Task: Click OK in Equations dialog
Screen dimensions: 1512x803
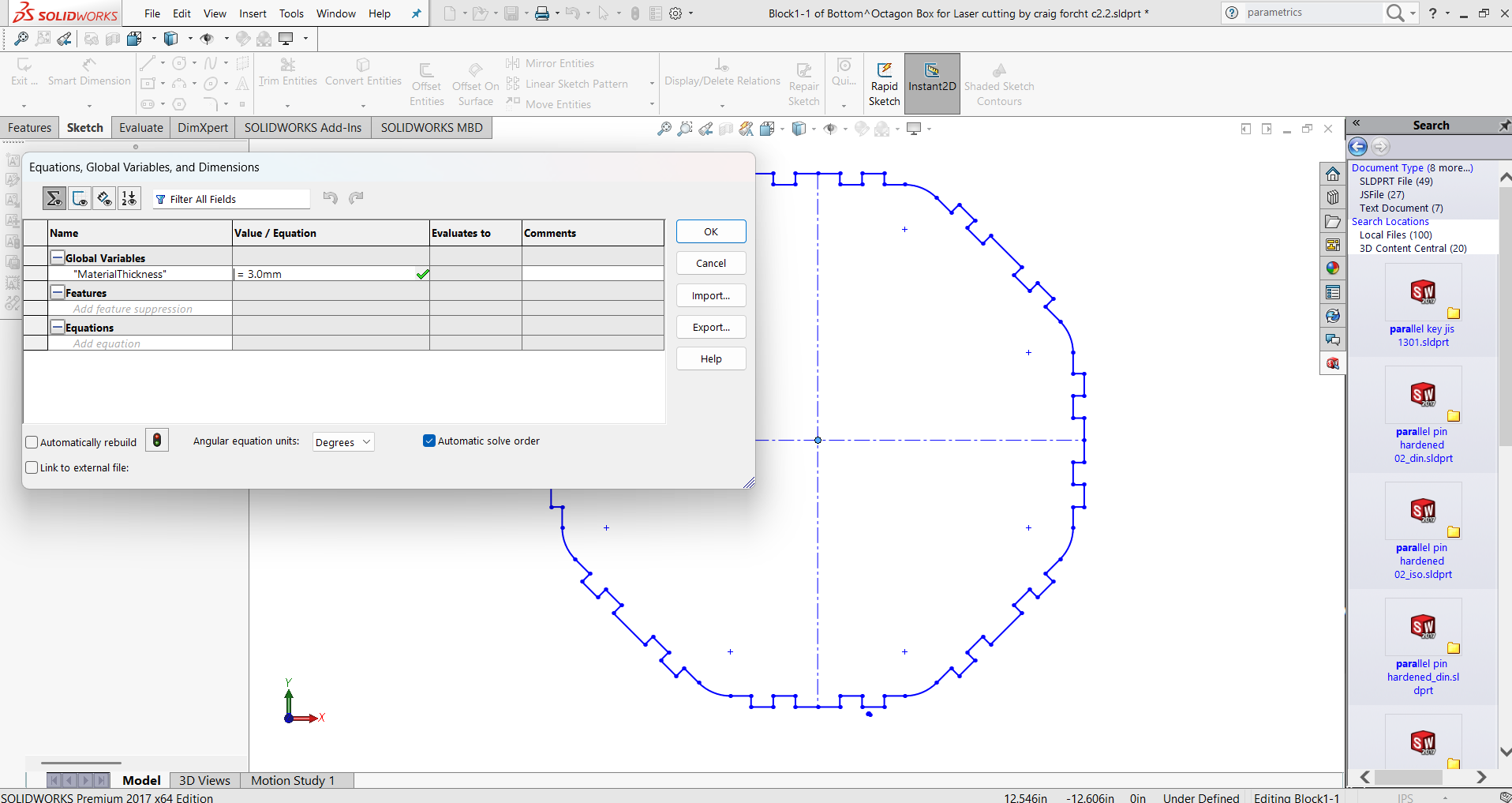Action: tap(711, 231)
